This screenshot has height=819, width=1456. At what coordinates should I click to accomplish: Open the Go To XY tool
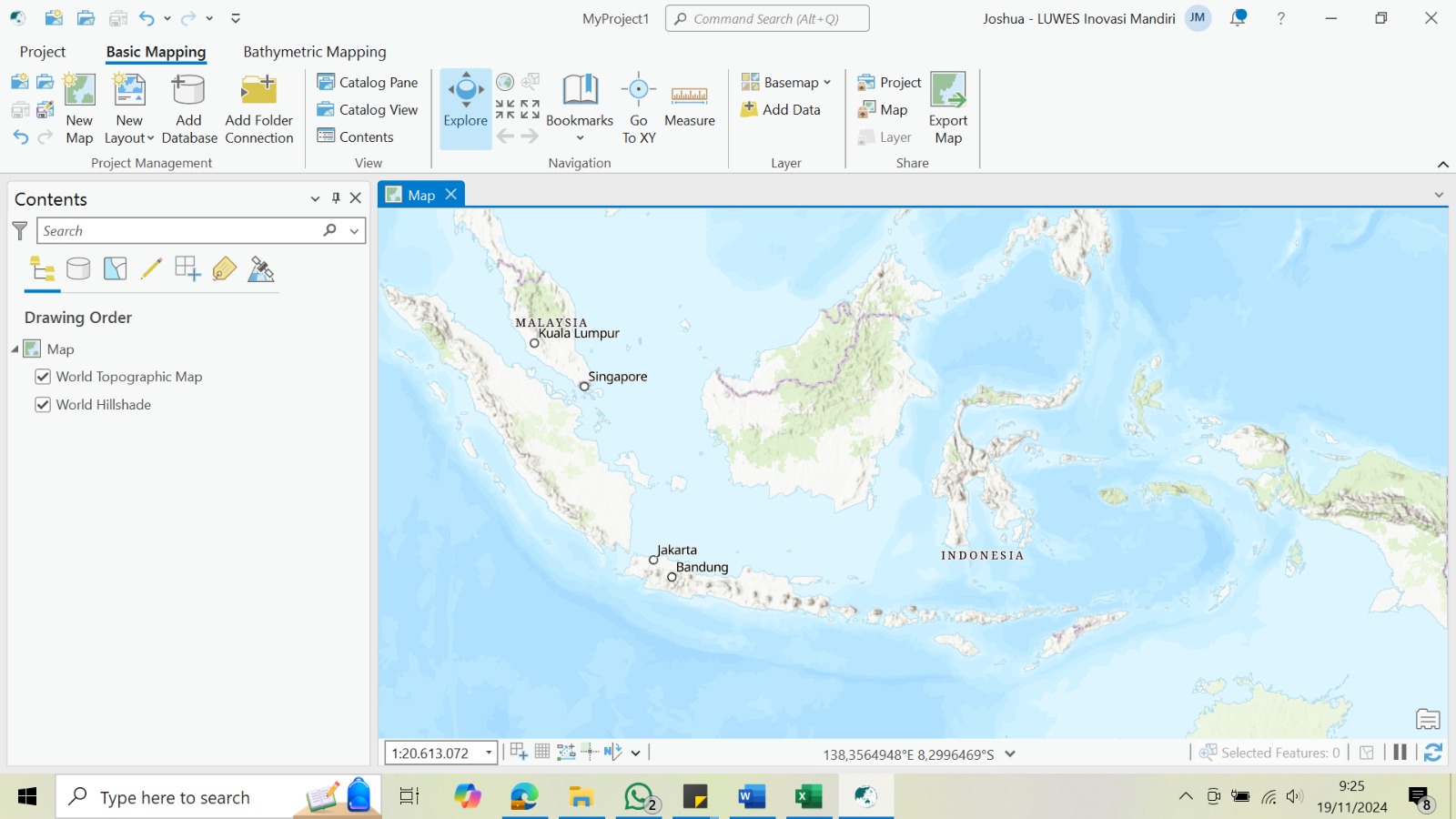coord(639,108)
